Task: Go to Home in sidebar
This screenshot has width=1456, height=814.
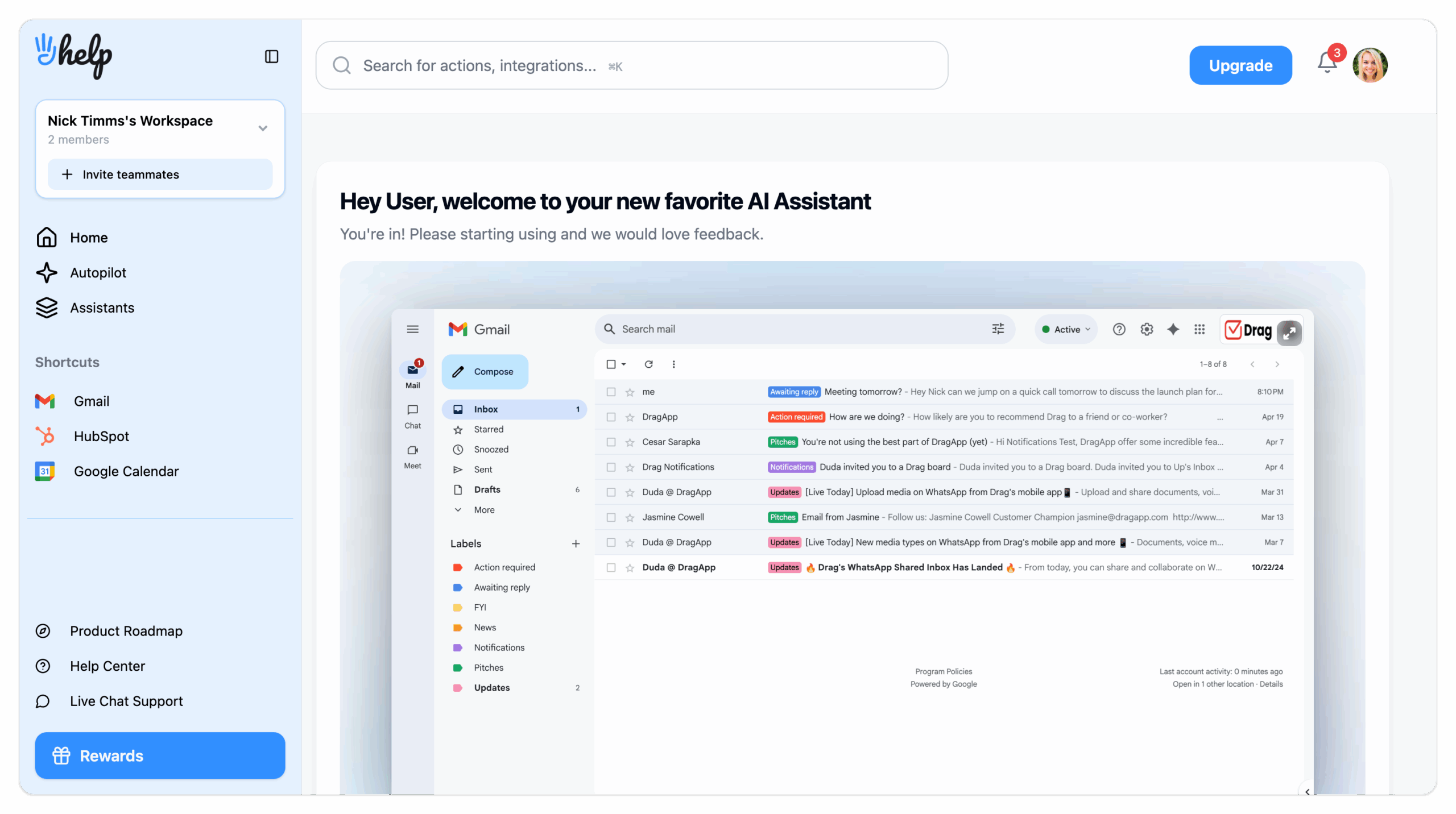Action: [x=72, y=238]
